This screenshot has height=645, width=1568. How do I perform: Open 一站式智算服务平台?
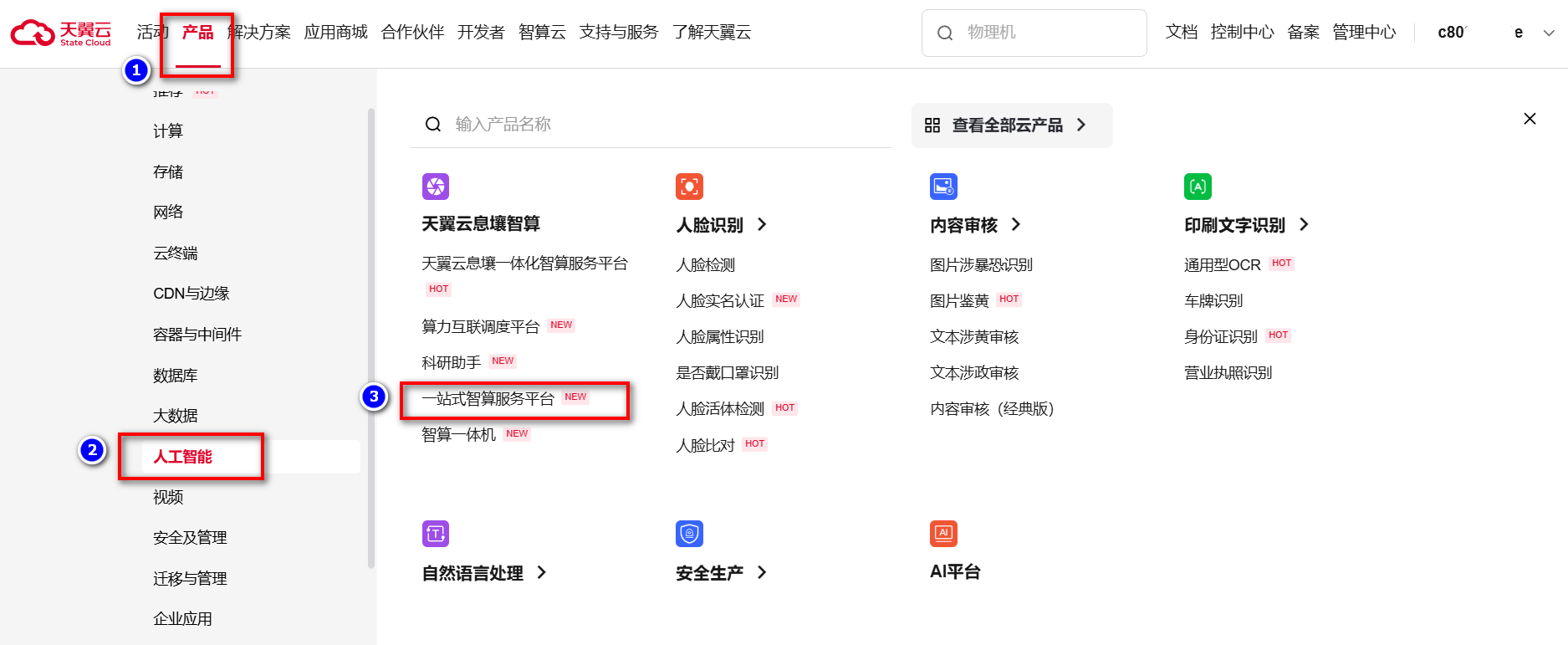pos(488,398)
